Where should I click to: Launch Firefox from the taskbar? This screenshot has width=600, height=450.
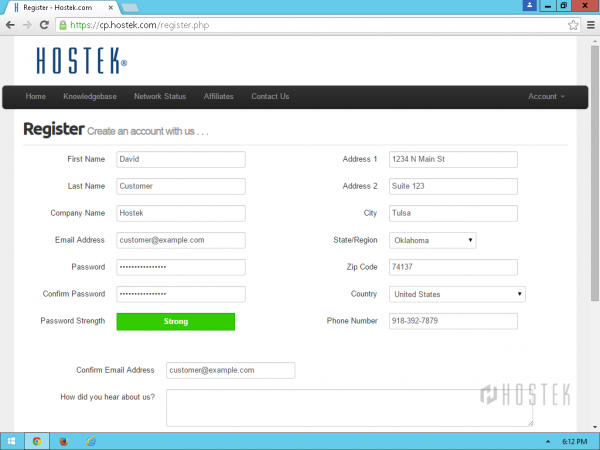(63, 441)
